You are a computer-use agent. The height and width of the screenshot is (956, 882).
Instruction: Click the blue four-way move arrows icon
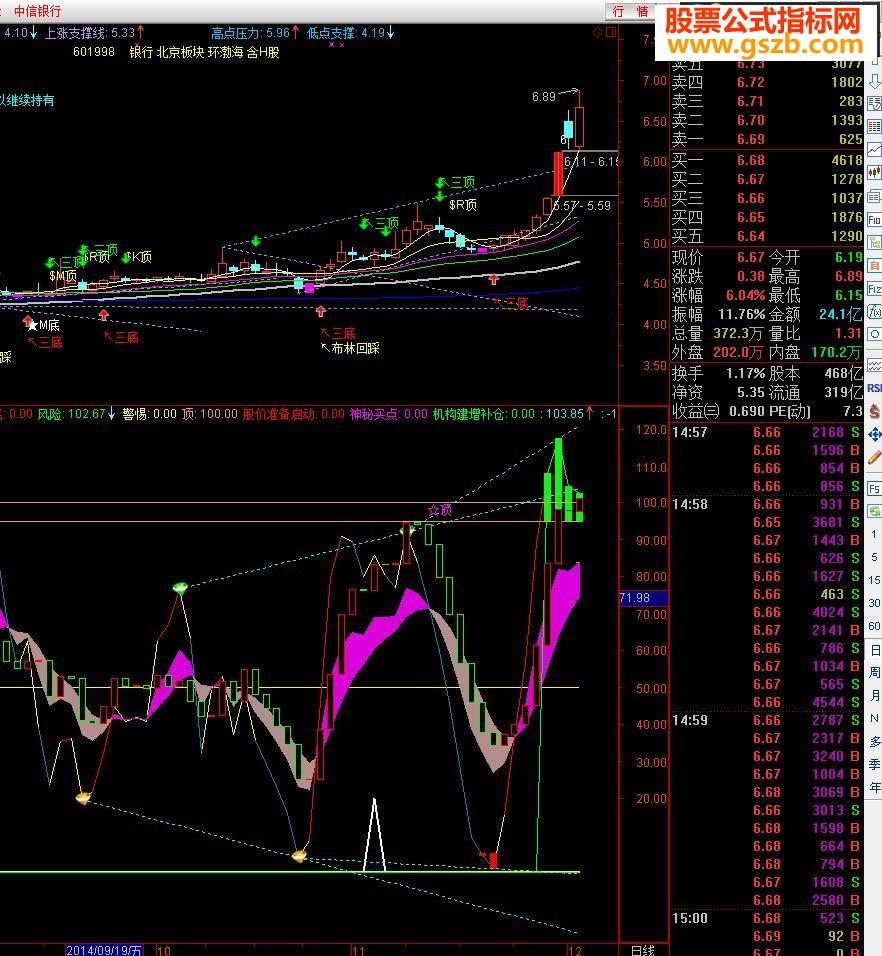tap(875, 434)
